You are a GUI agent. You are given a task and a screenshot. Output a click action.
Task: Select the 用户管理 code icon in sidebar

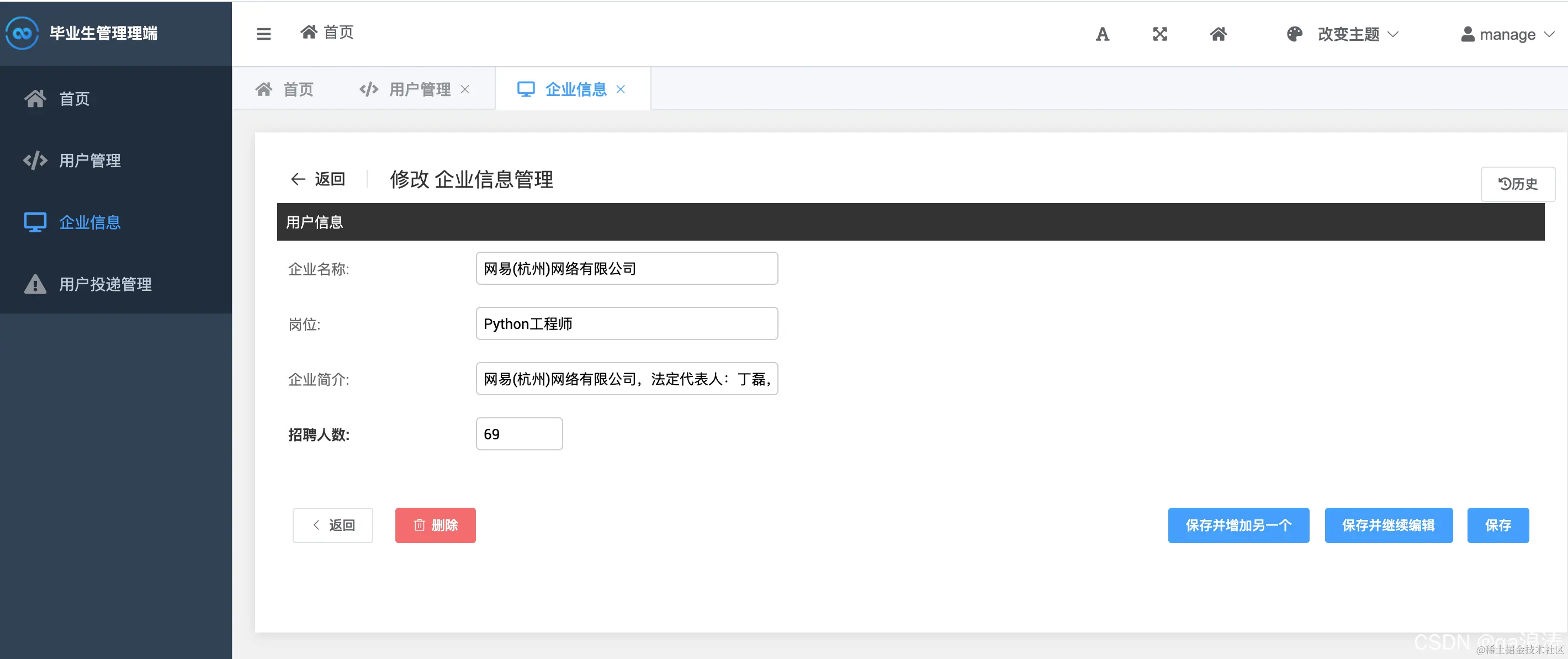[x=35, y=160]
